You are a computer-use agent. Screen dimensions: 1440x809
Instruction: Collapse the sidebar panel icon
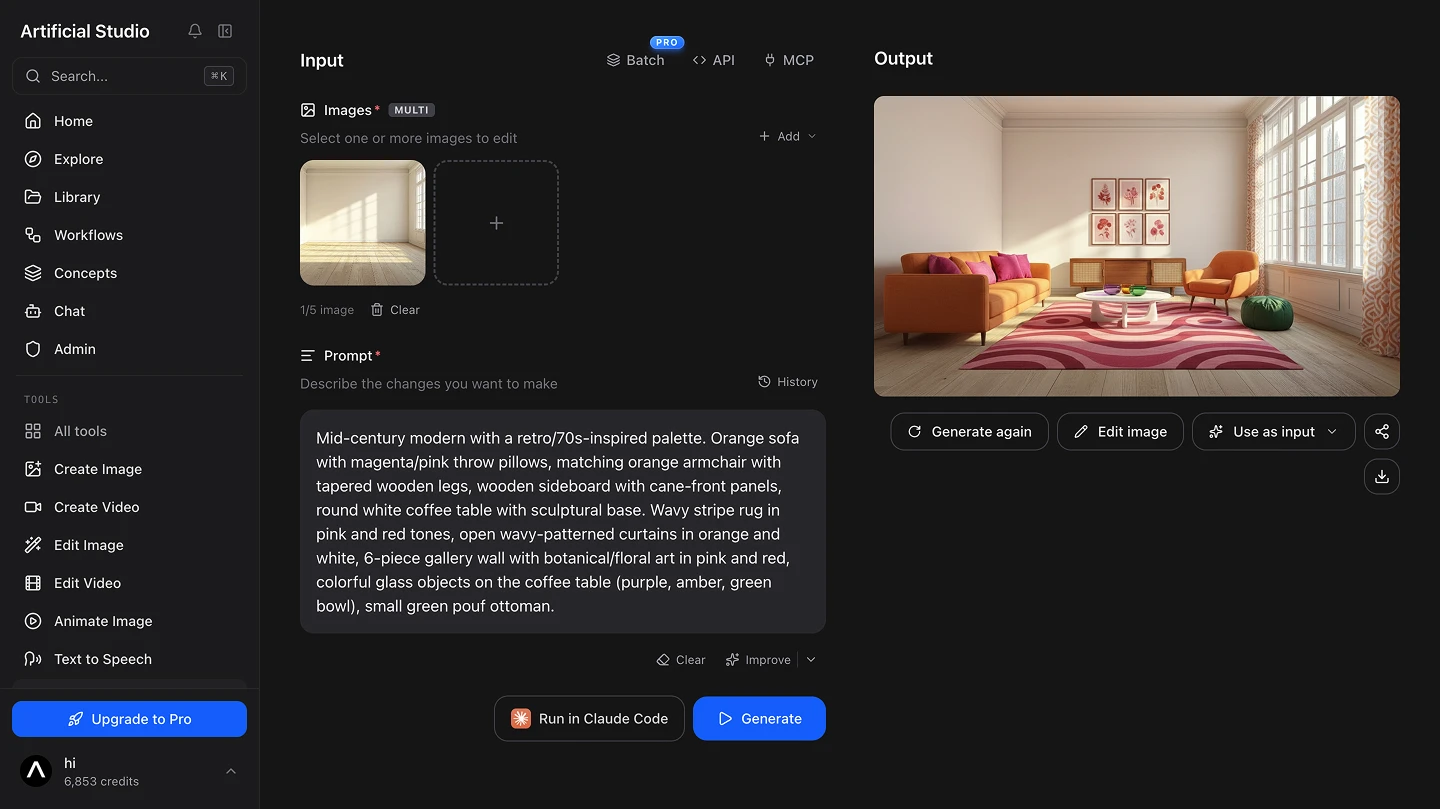click(225, 31)
